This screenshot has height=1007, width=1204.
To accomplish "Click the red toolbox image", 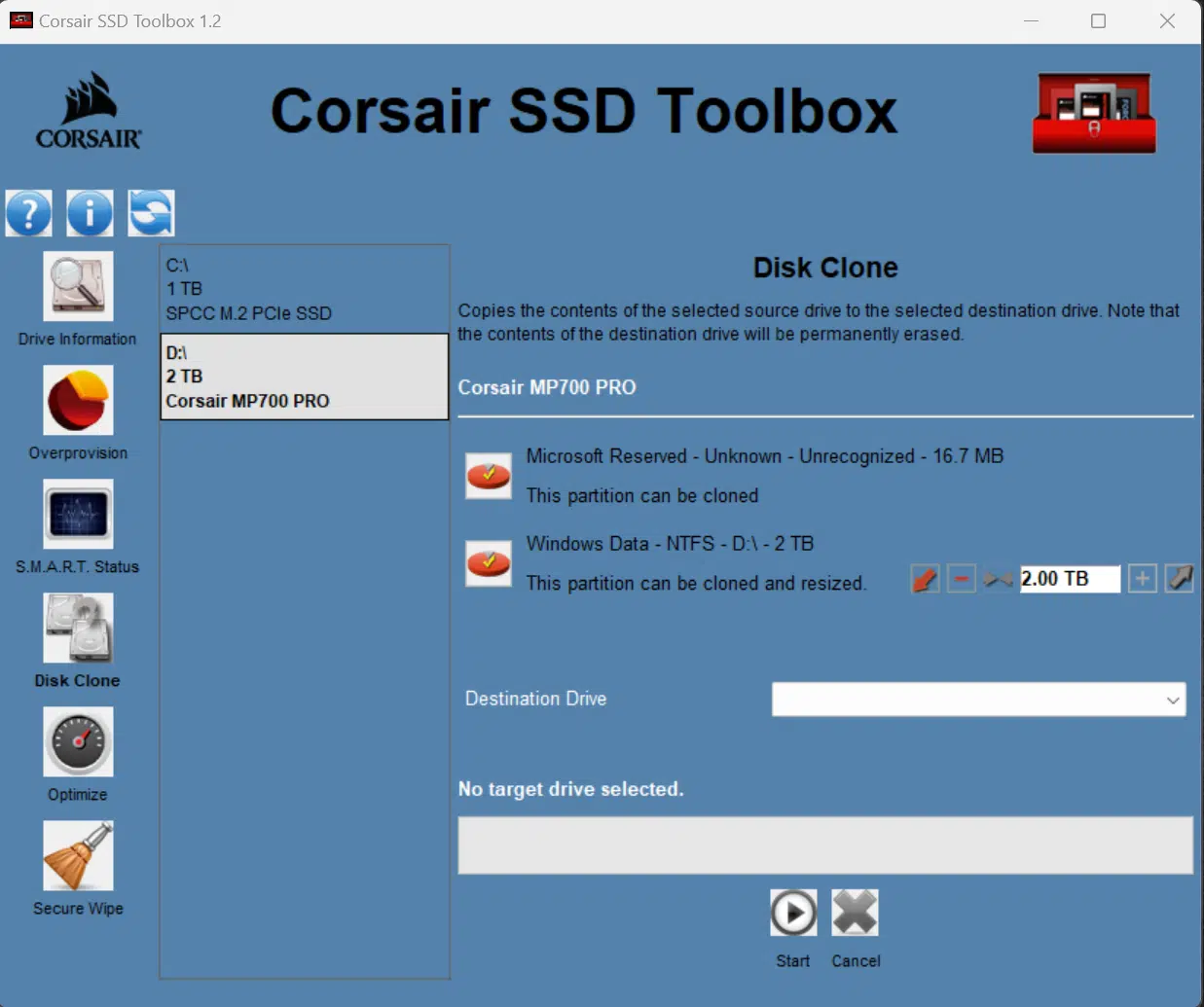I will pyautogui.click(x=1094, y=113).
